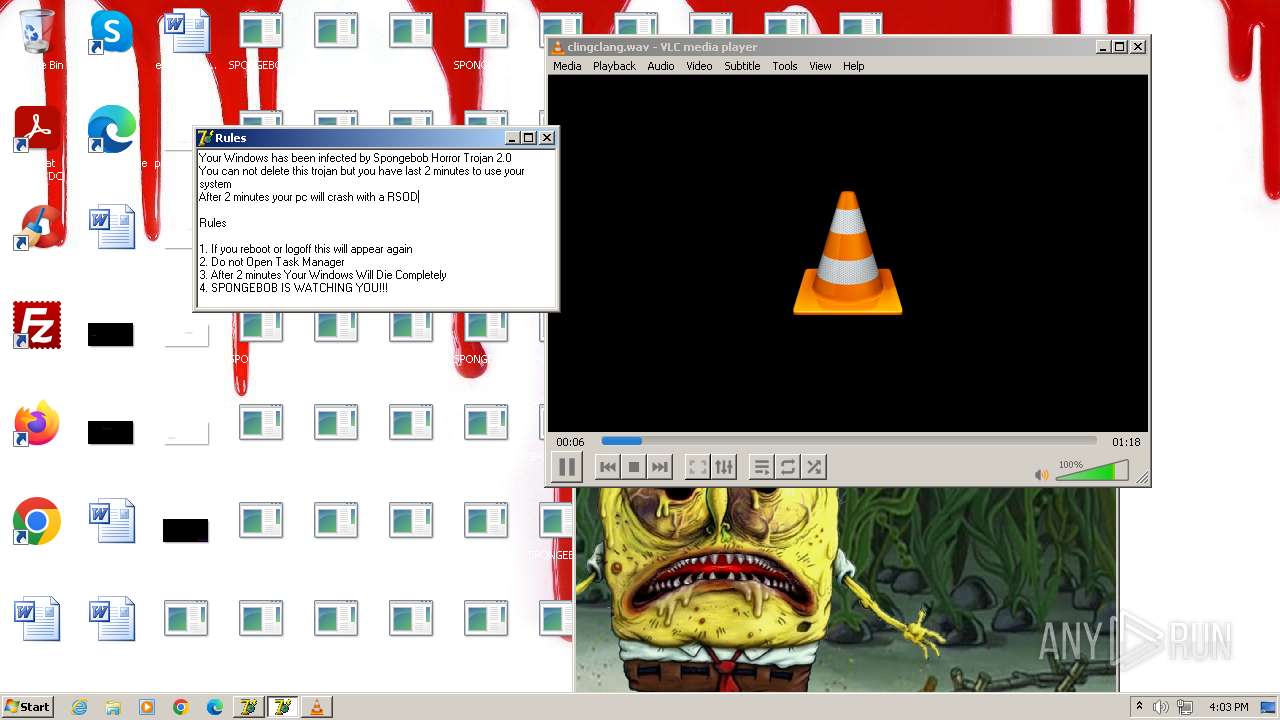1280x720 pixels.
Task: Minimize the VLC media player window
Action: point(1102,47)
